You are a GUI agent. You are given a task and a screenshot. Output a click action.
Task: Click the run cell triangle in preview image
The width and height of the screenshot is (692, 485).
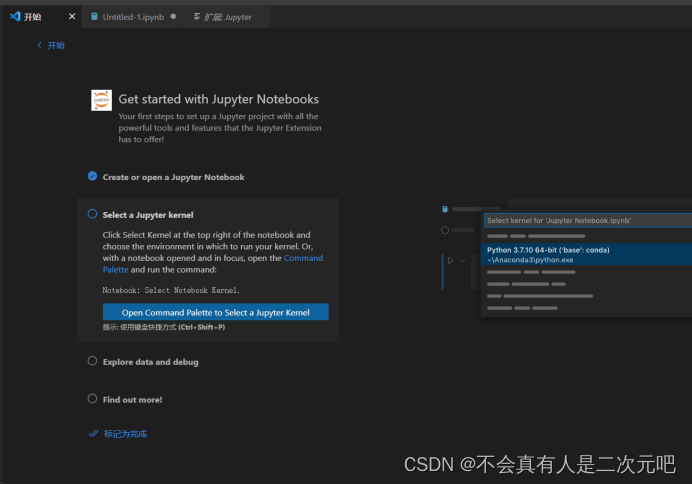pos(451,260)
